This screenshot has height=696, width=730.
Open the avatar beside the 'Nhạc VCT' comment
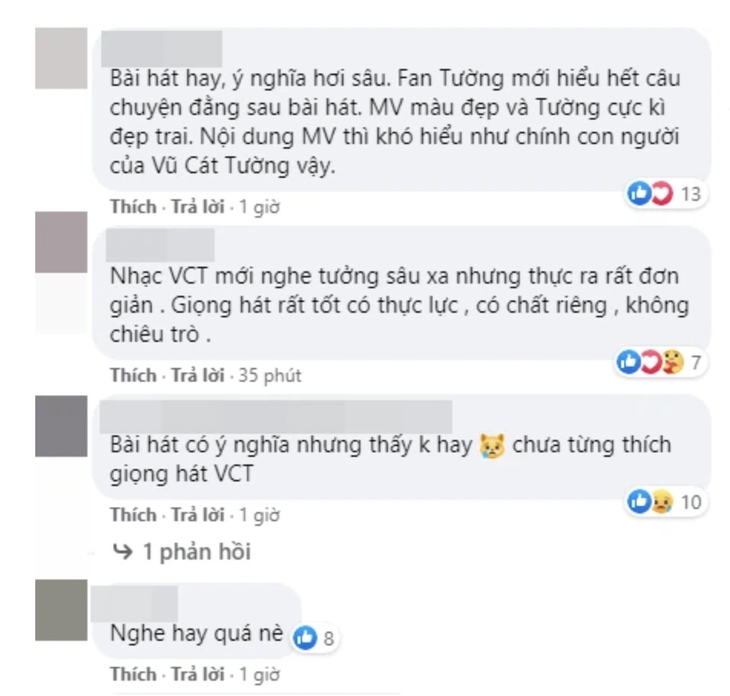(x=61, y=242)
